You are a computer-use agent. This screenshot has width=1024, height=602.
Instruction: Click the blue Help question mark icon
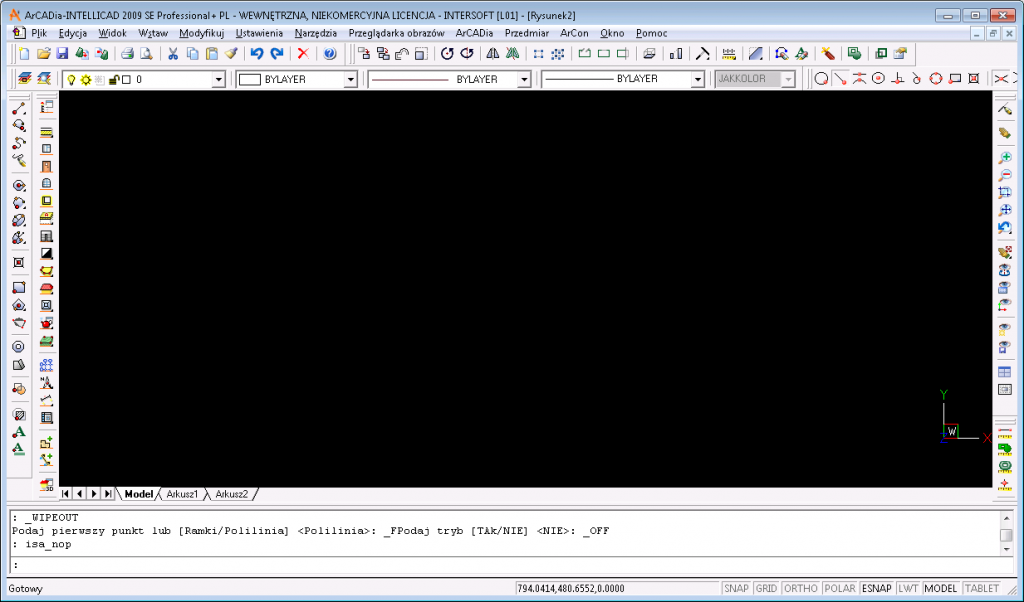point(329,53)
